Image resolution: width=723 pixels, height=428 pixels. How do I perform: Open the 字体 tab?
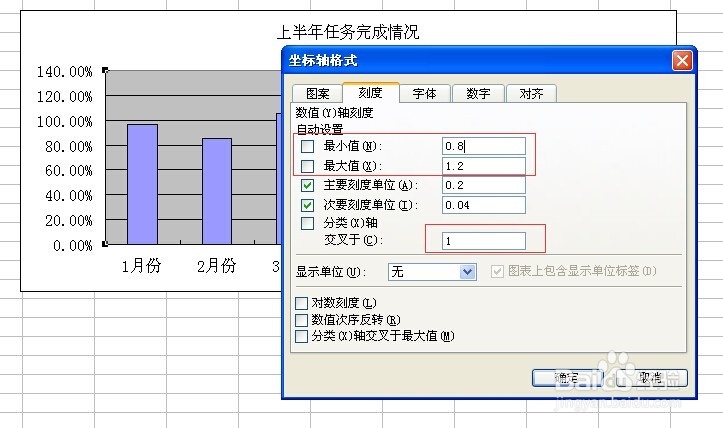pyautogui.click(x=425, y=94)
